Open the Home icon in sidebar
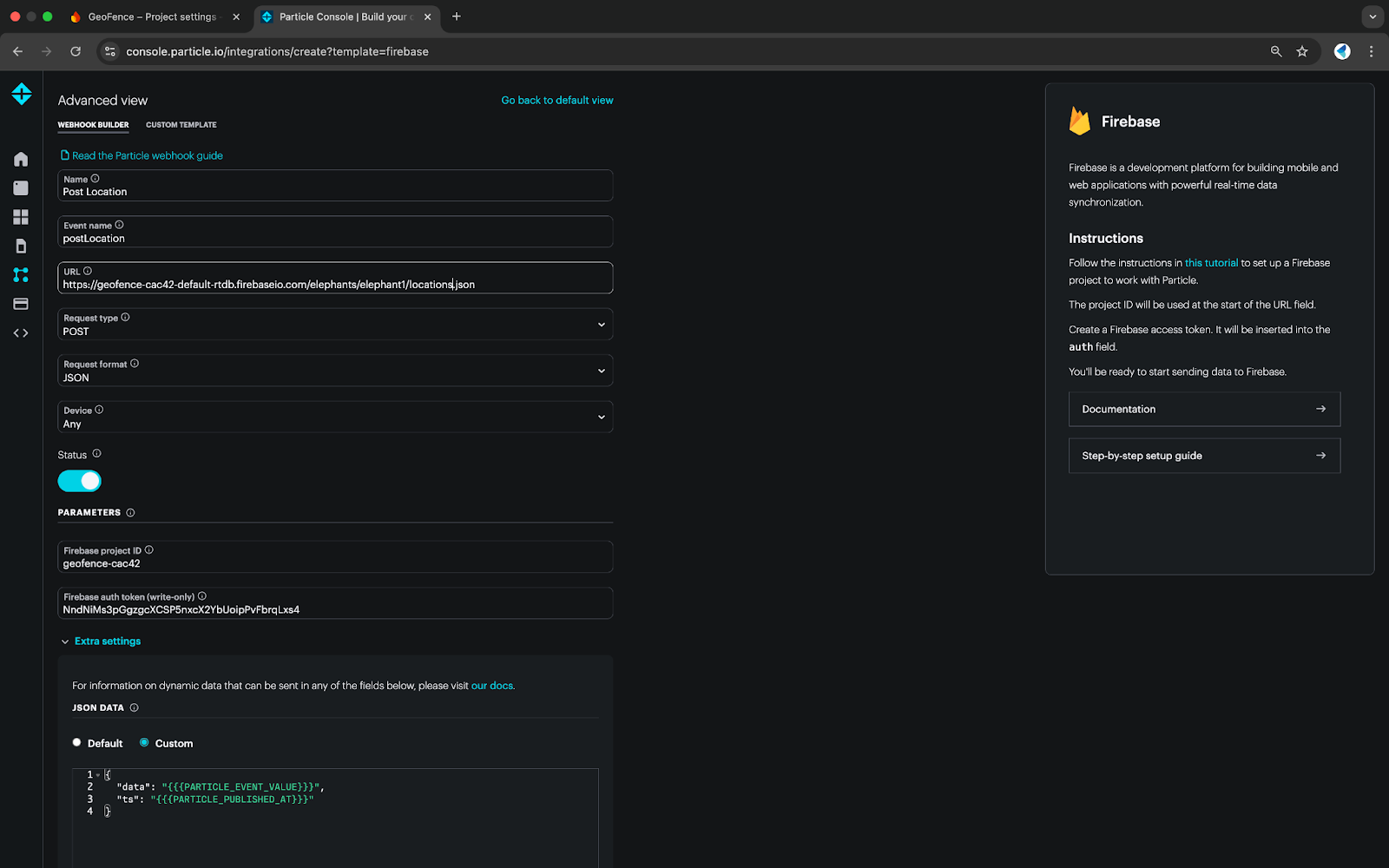Viewport: 1389px width, 868px height. coord(21,159)
